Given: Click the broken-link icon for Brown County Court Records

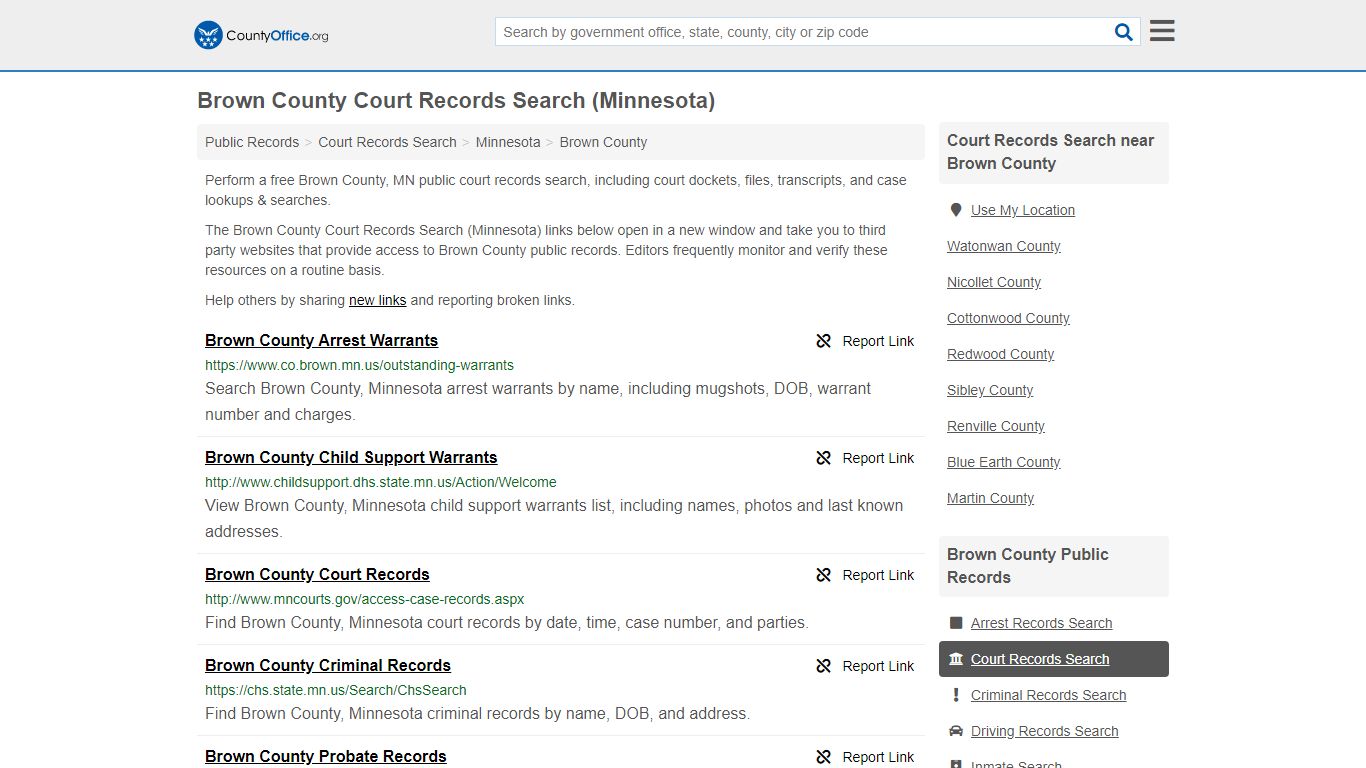Looking at the screenshot, I should [823, 575].
